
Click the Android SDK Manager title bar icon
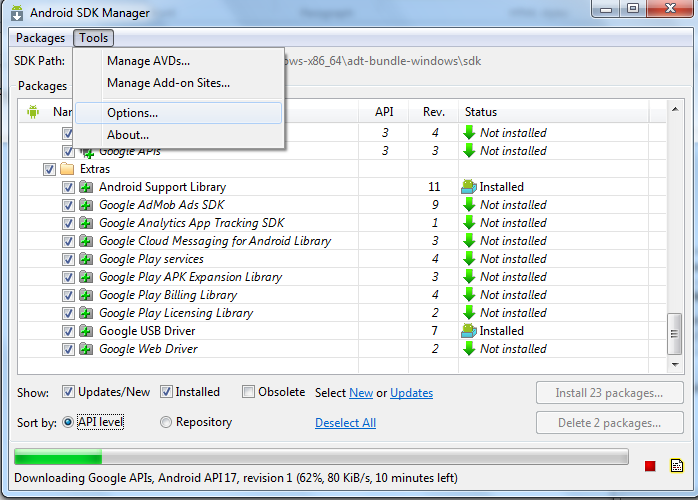tap(16, 12)
